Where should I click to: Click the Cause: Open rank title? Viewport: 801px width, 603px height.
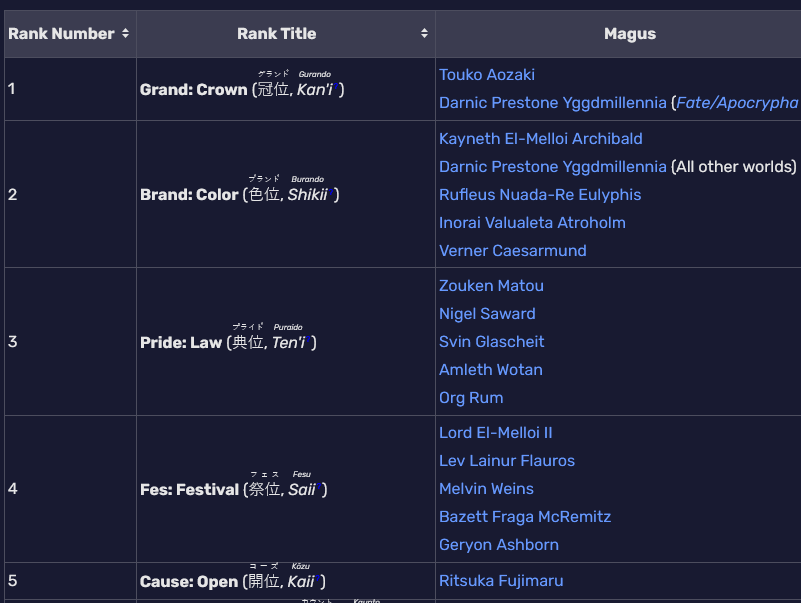(x=189, y=582)
